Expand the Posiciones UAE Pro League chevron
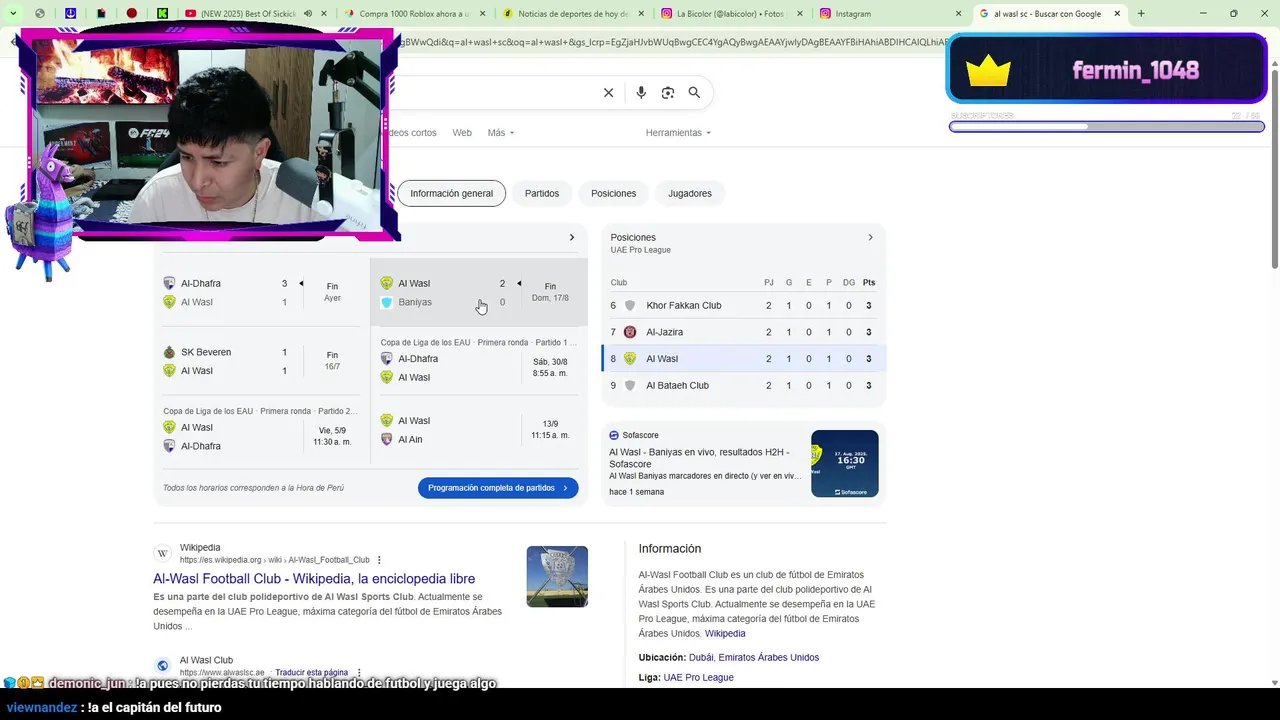This screenshot has height=720, width=1280. click(870, 238)
